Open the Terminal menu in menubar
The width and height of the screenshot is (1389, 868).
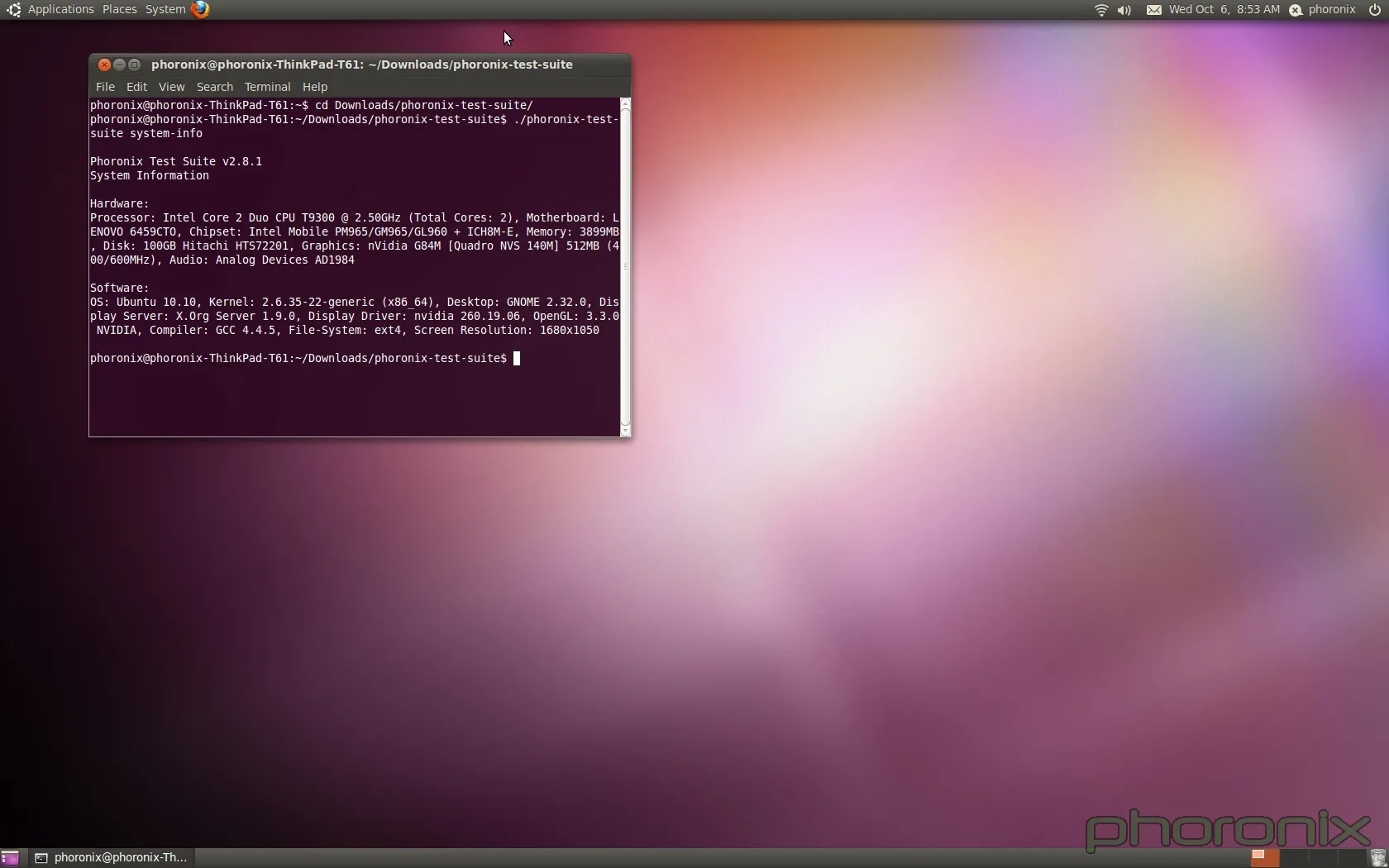tap(267, 87)
